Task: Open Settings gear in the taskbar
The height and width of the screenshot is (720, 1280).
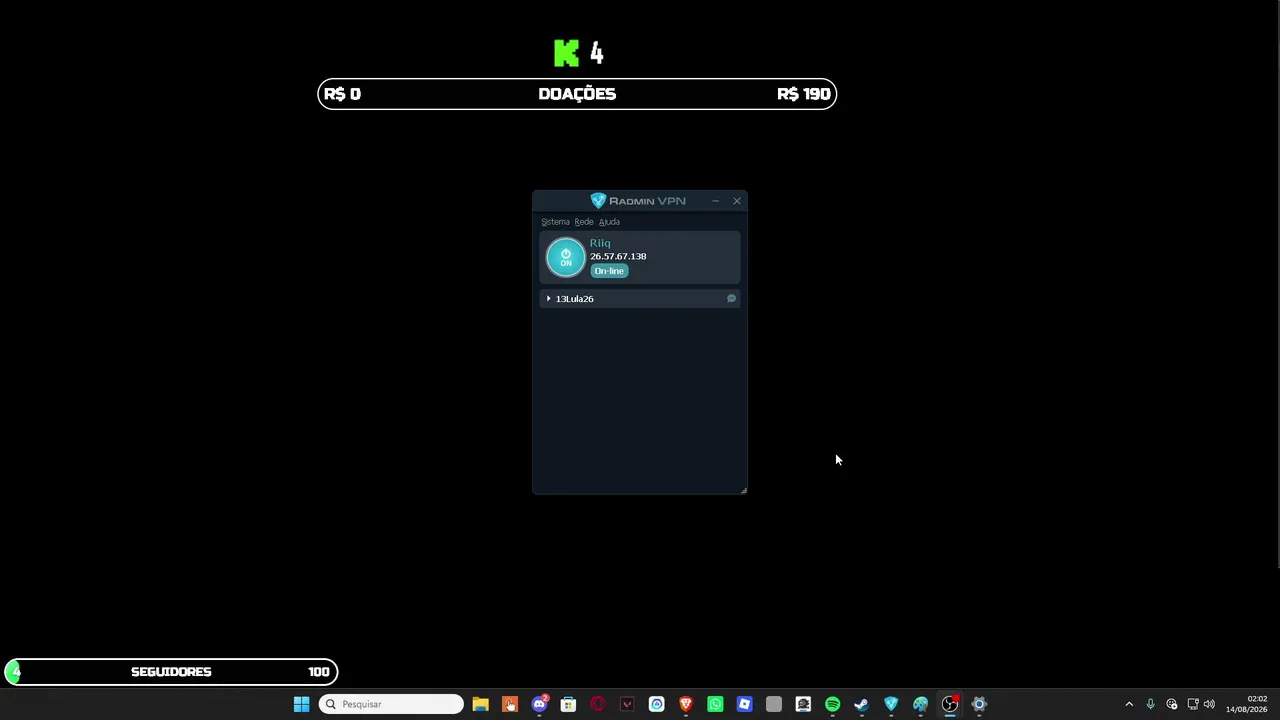Action: click(979, 704)
